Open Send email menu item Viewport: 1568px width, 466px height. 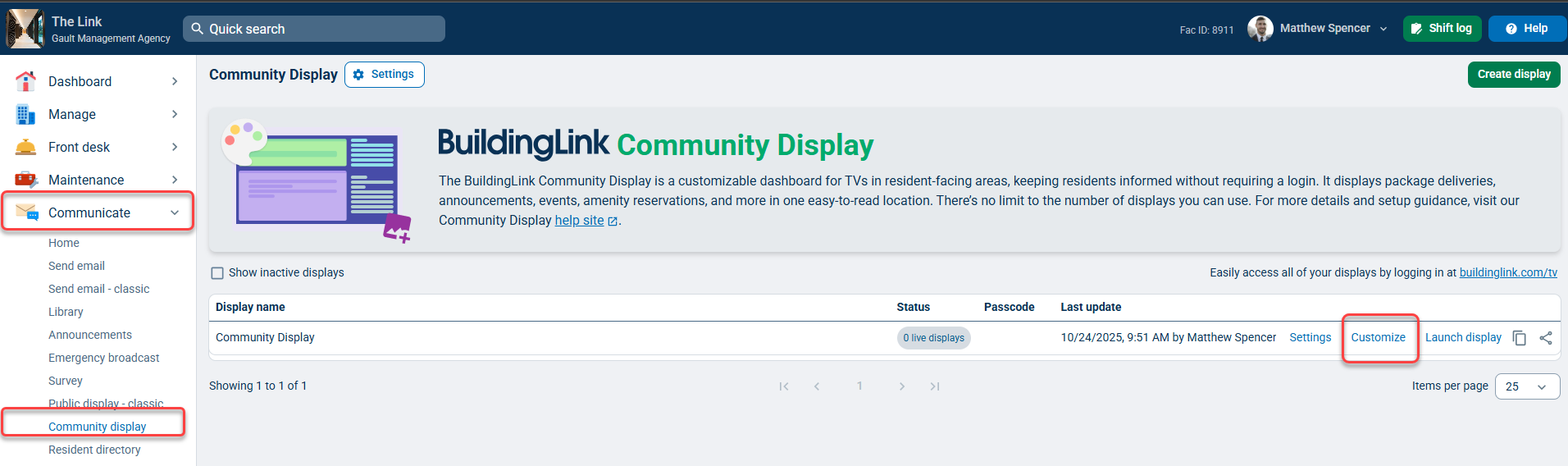(76, 266)
